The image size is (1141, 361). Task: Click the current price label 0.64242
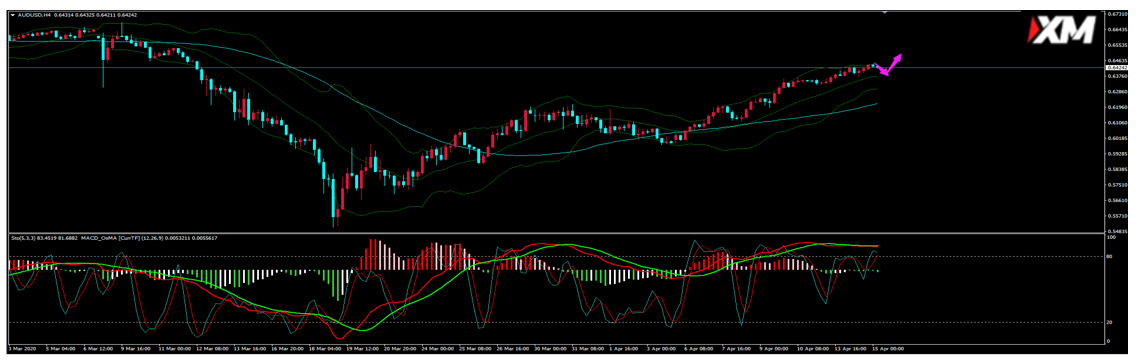pyautogui.click(x=1117, y=68)
